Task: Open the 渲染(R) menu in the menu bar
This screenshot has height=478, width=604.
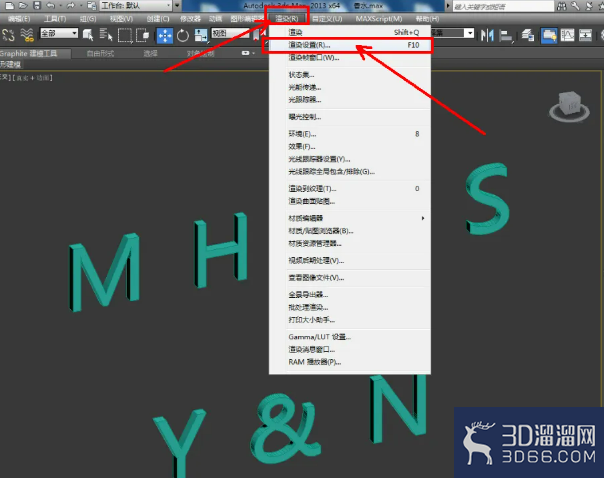Action: [287, 18]
